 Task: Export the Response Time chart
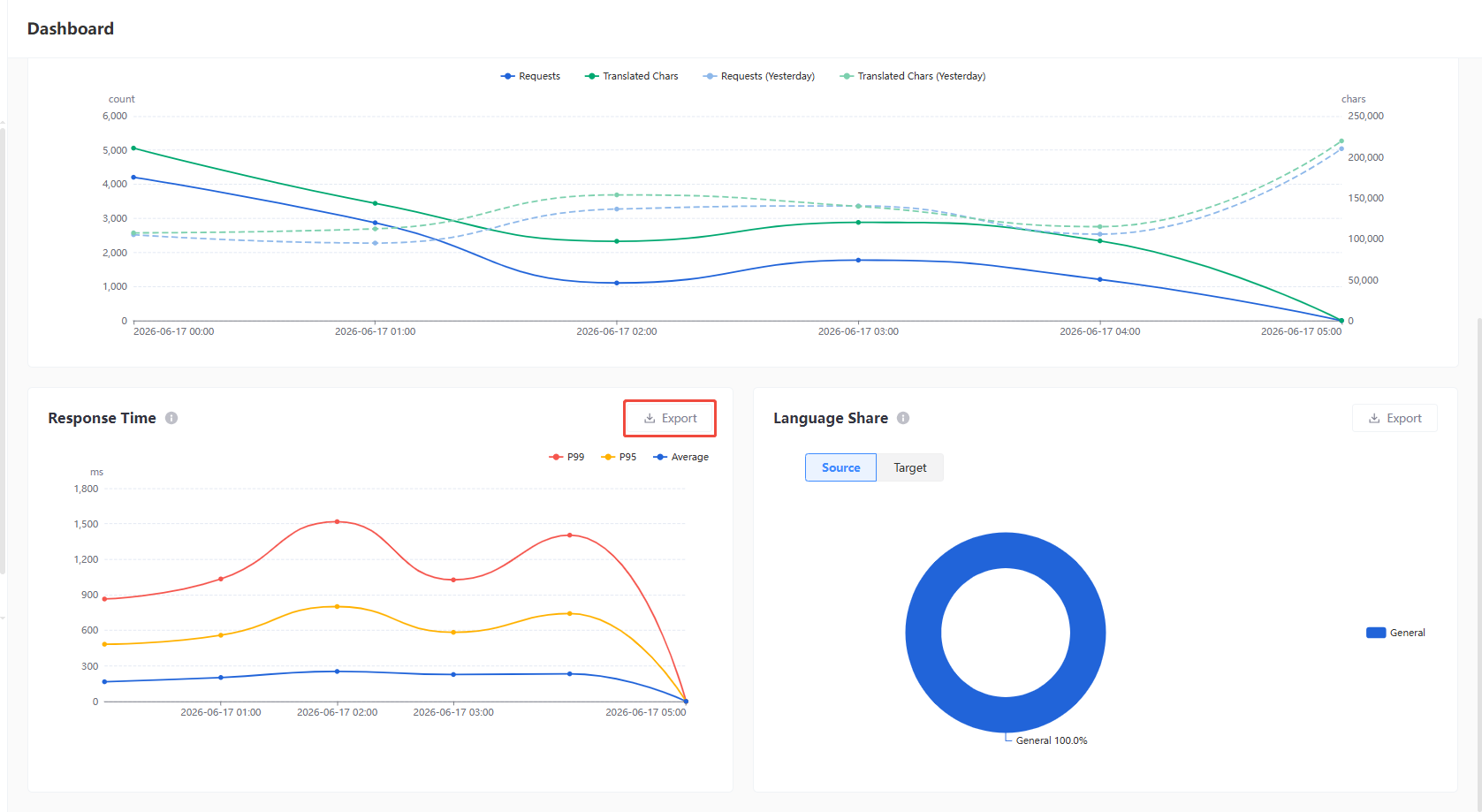(670, 418)
